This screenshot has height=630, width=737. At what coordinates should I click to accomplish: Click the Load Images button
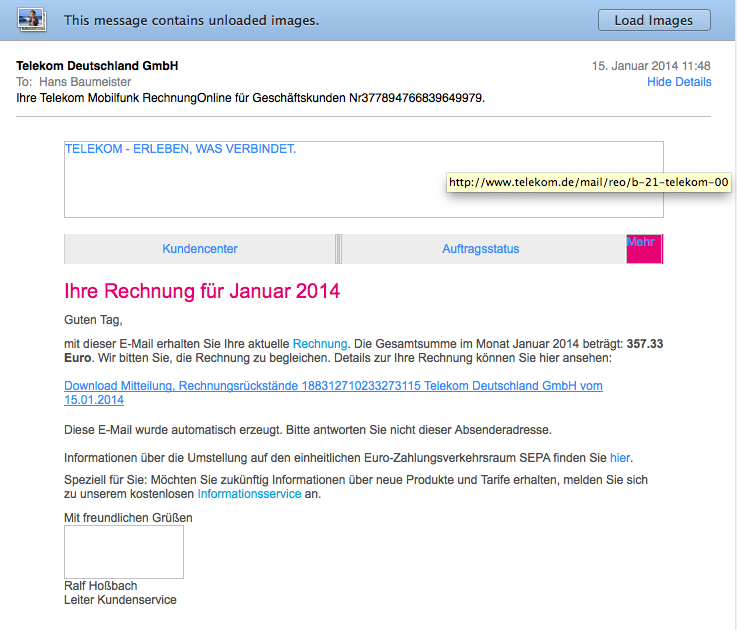654,20
